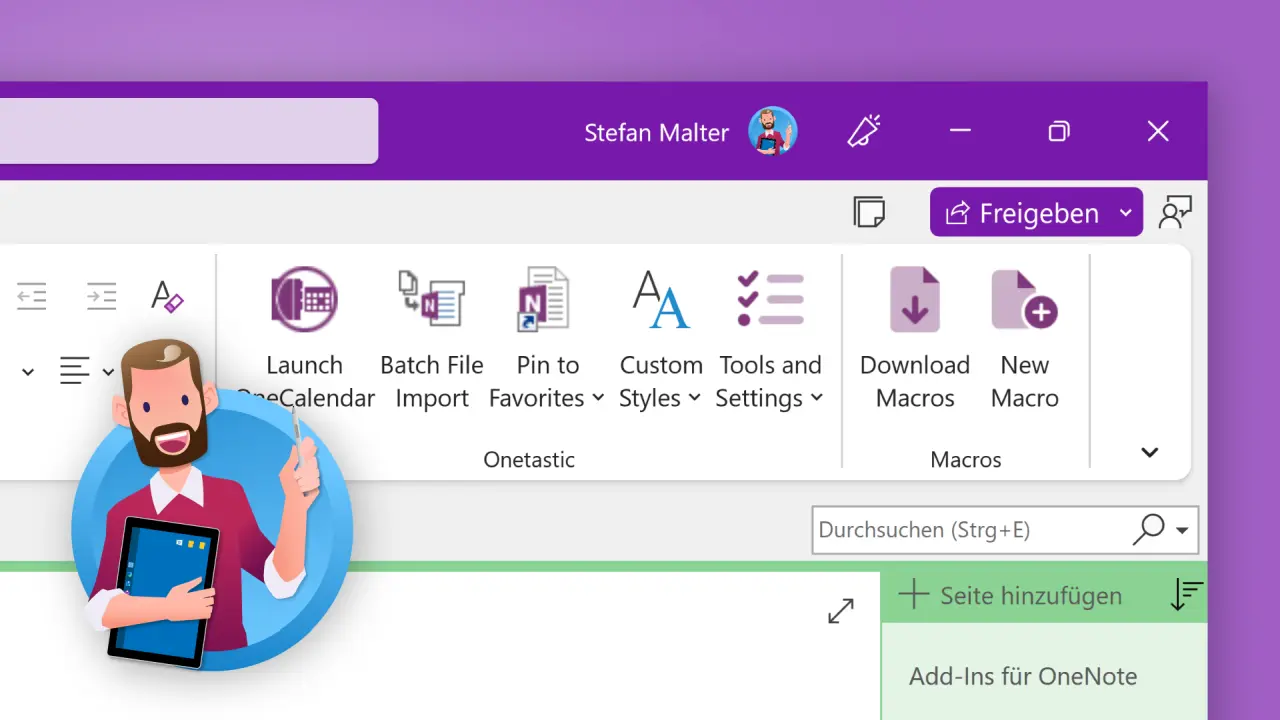Select the decrease indent icon
The height and width of the screenshot is (720, 1280).
coord(31,296)
